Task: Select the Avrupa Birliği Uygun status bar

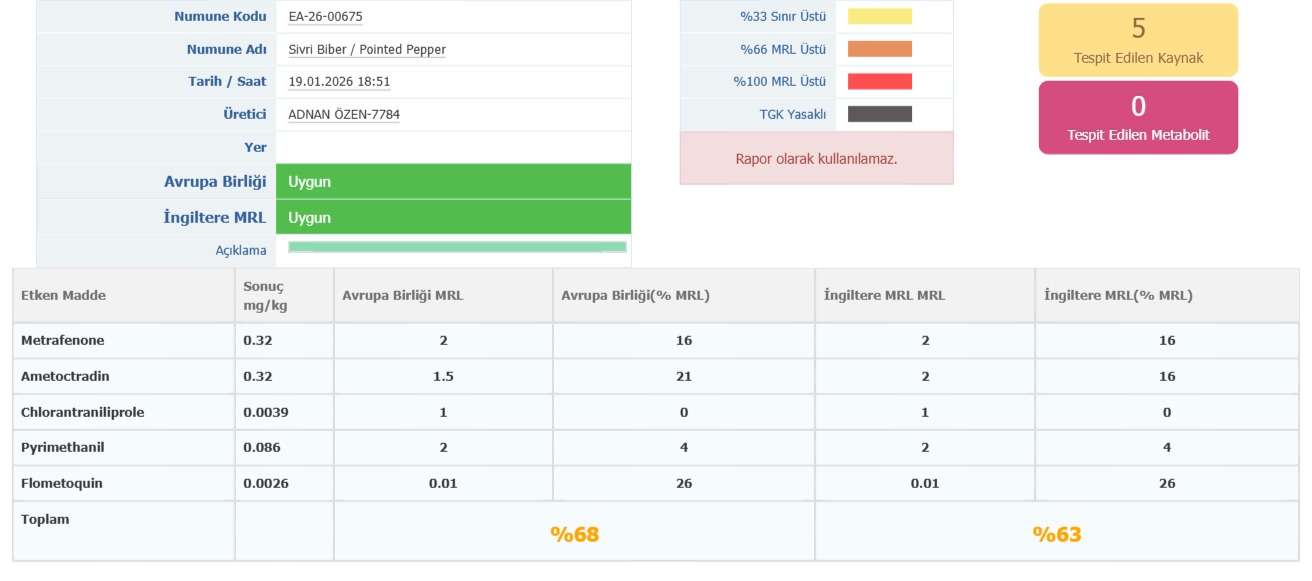Action: click(x=452, y=182)
